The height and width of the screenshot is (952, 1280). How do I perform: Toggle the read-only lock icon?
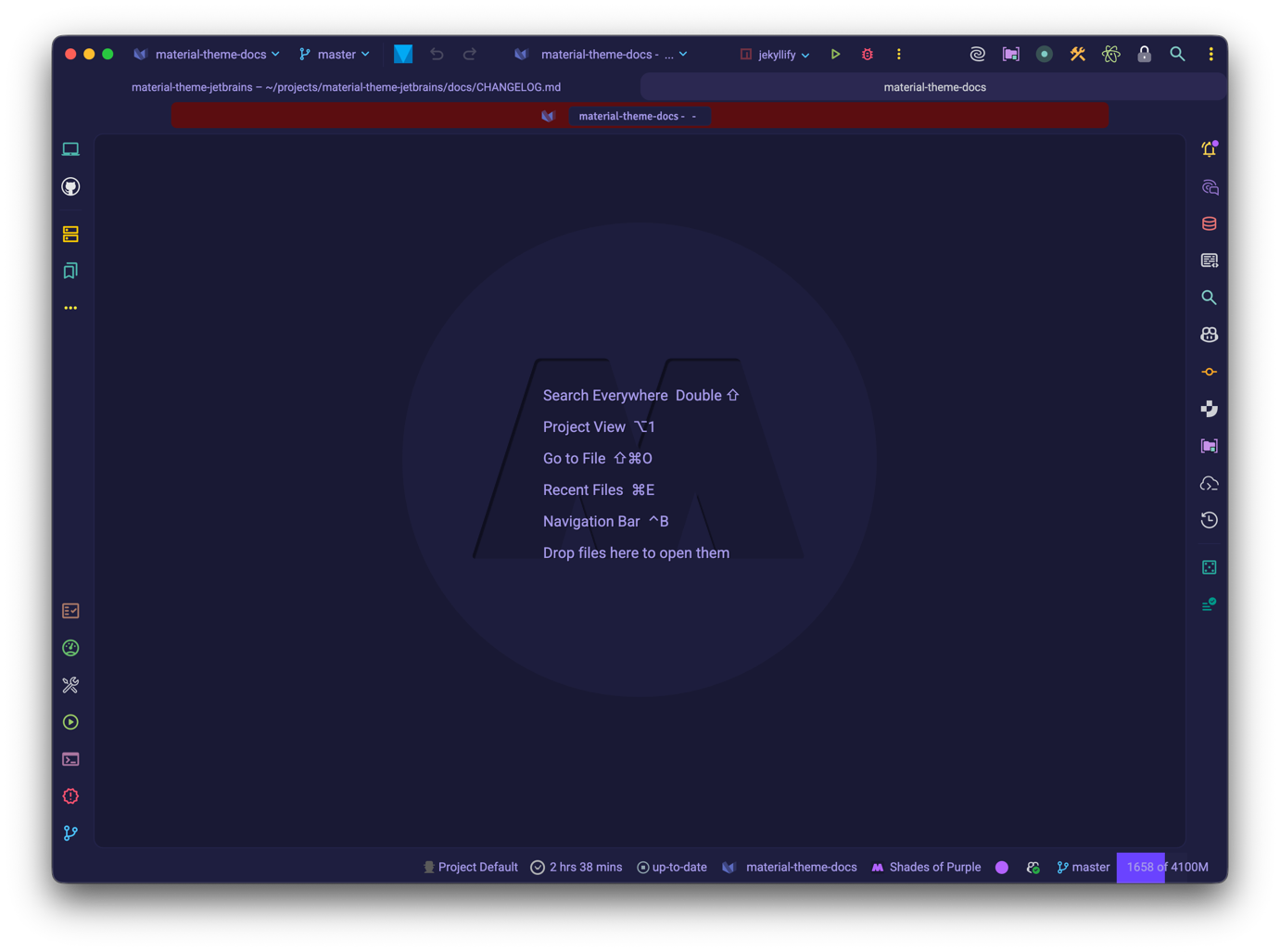coord(1145,55)
